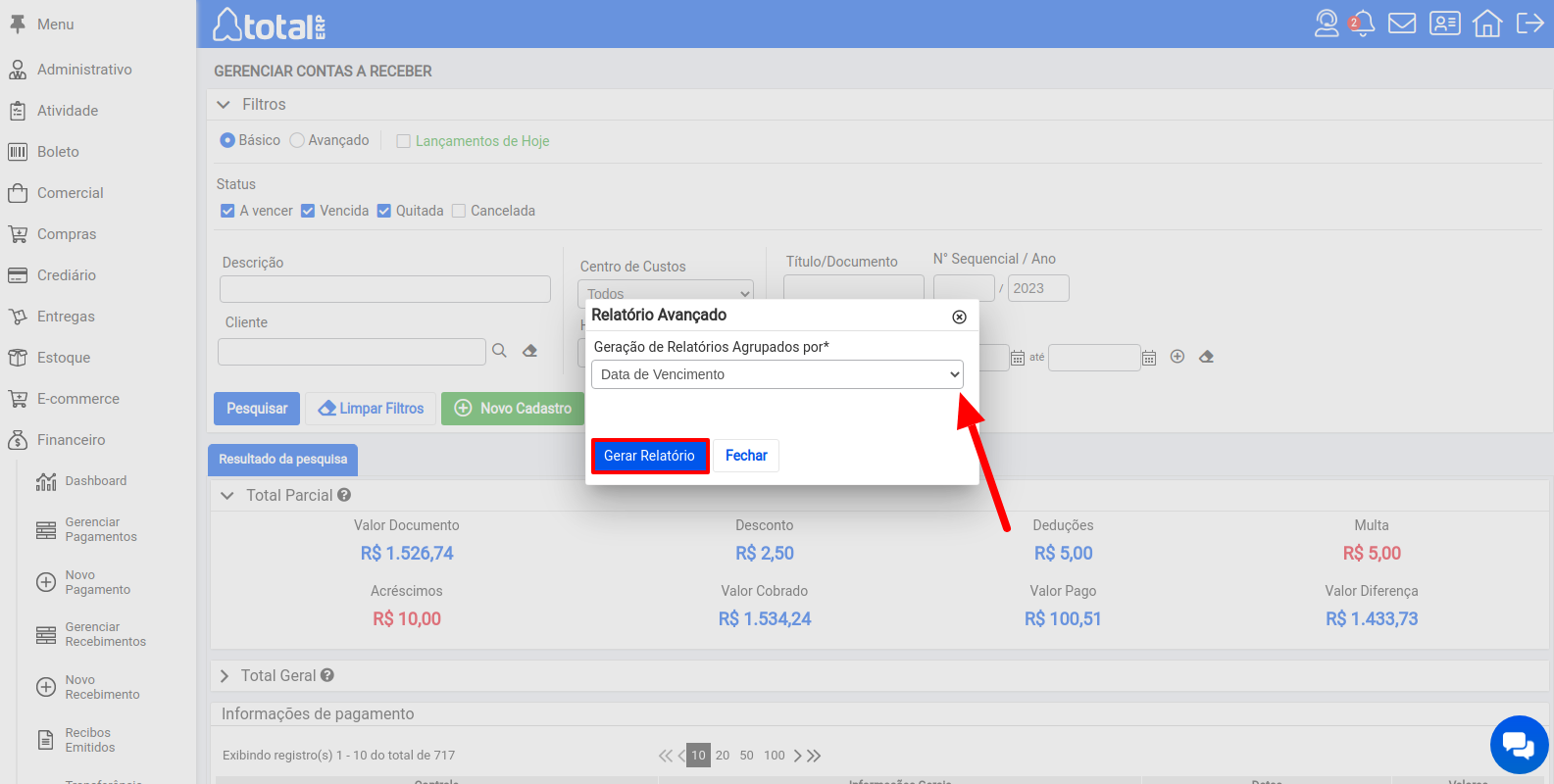
Task: Open Gerenciar Pagamentos in sidebar
Action: point(100,529)
